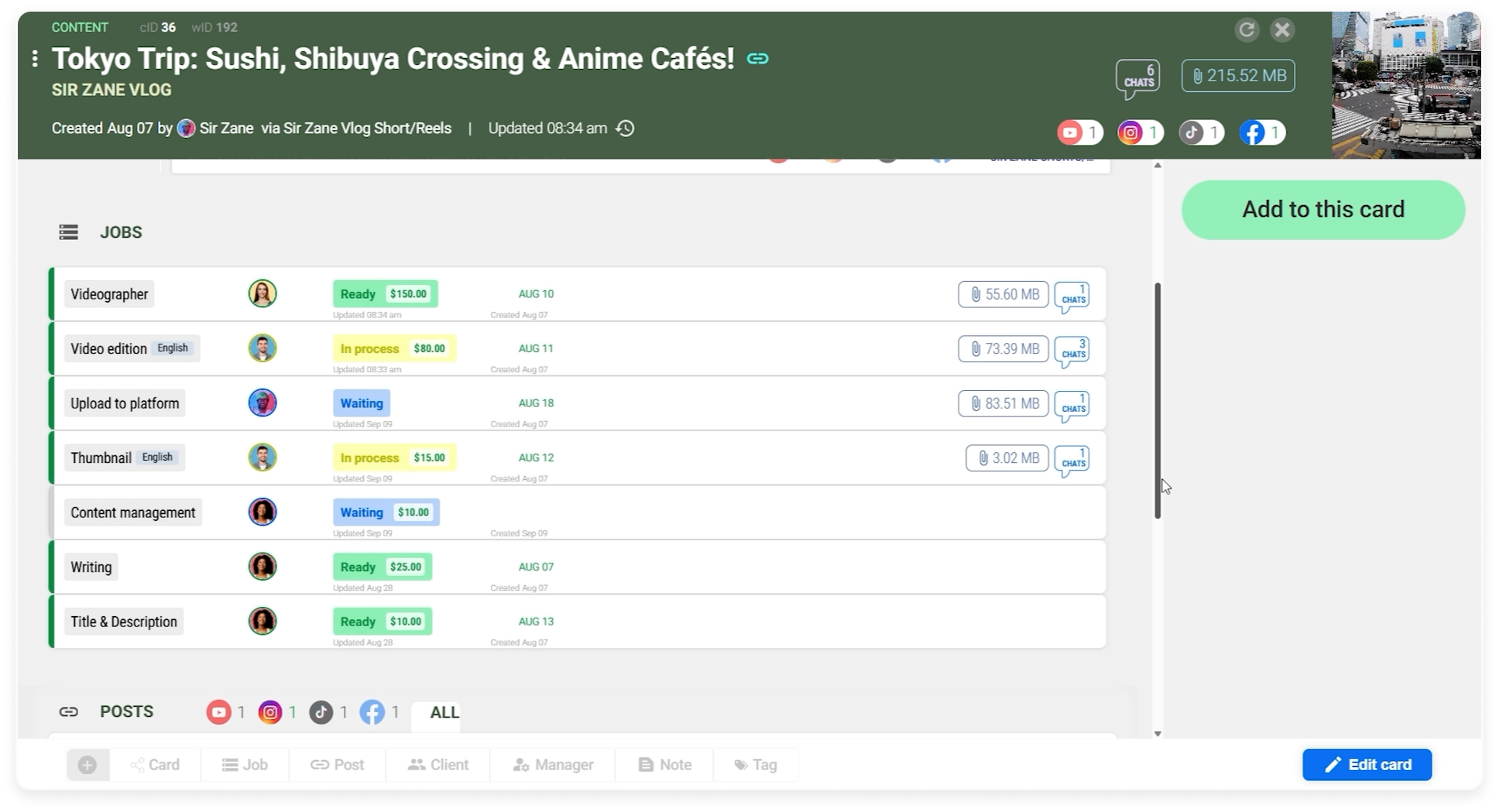The width and height of the screenshot is (1499, 812).
Task: Open the Videographer 55.60 MB attachment
Action: (x=1003, y=295)
